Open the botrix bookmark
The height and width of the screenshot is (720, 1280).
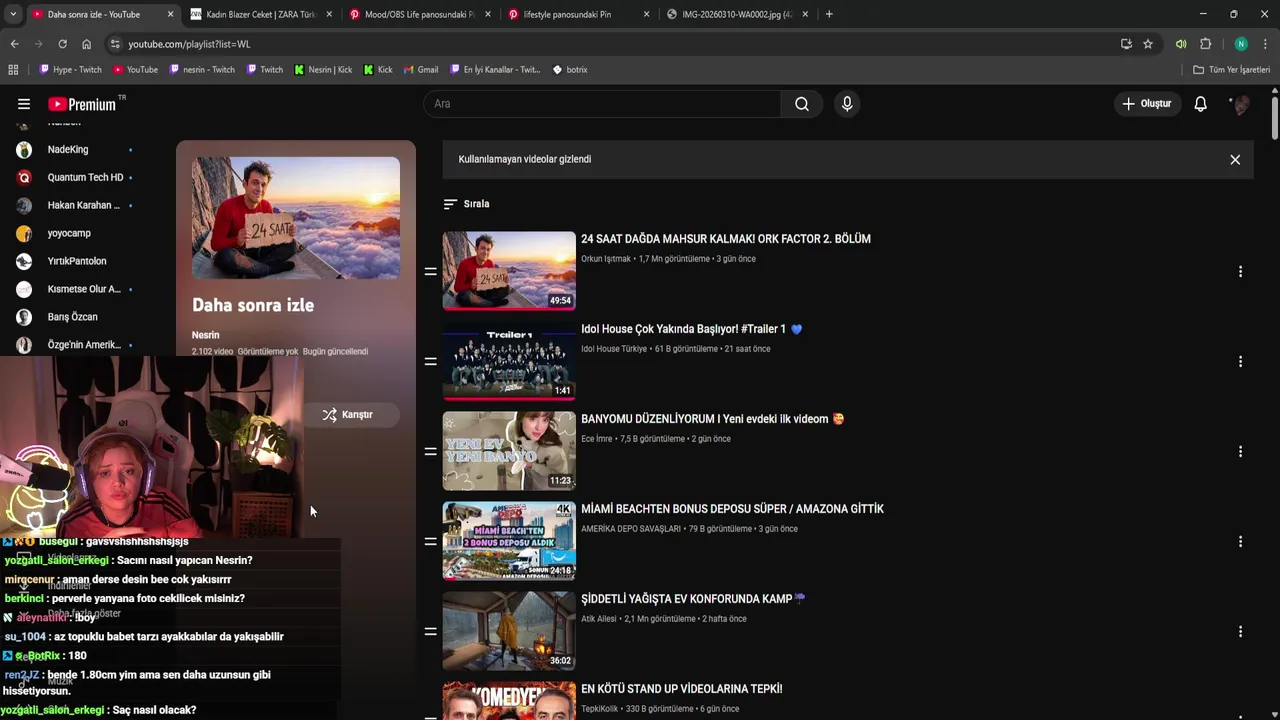[570, 70]
